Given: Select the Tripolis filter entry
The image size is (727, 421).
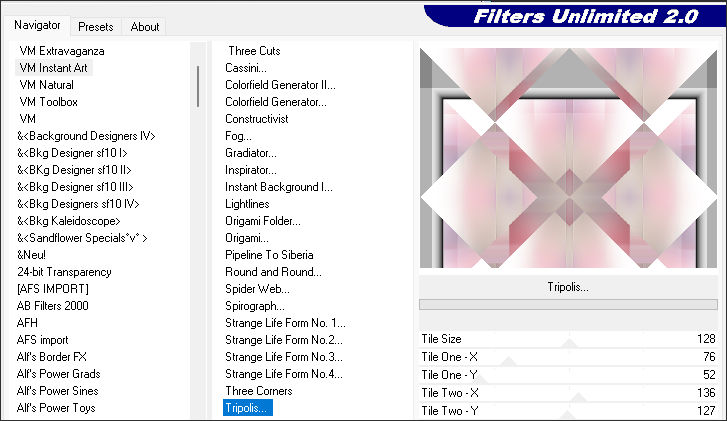Looking at the screenshot, I should (x=247, y=408).
